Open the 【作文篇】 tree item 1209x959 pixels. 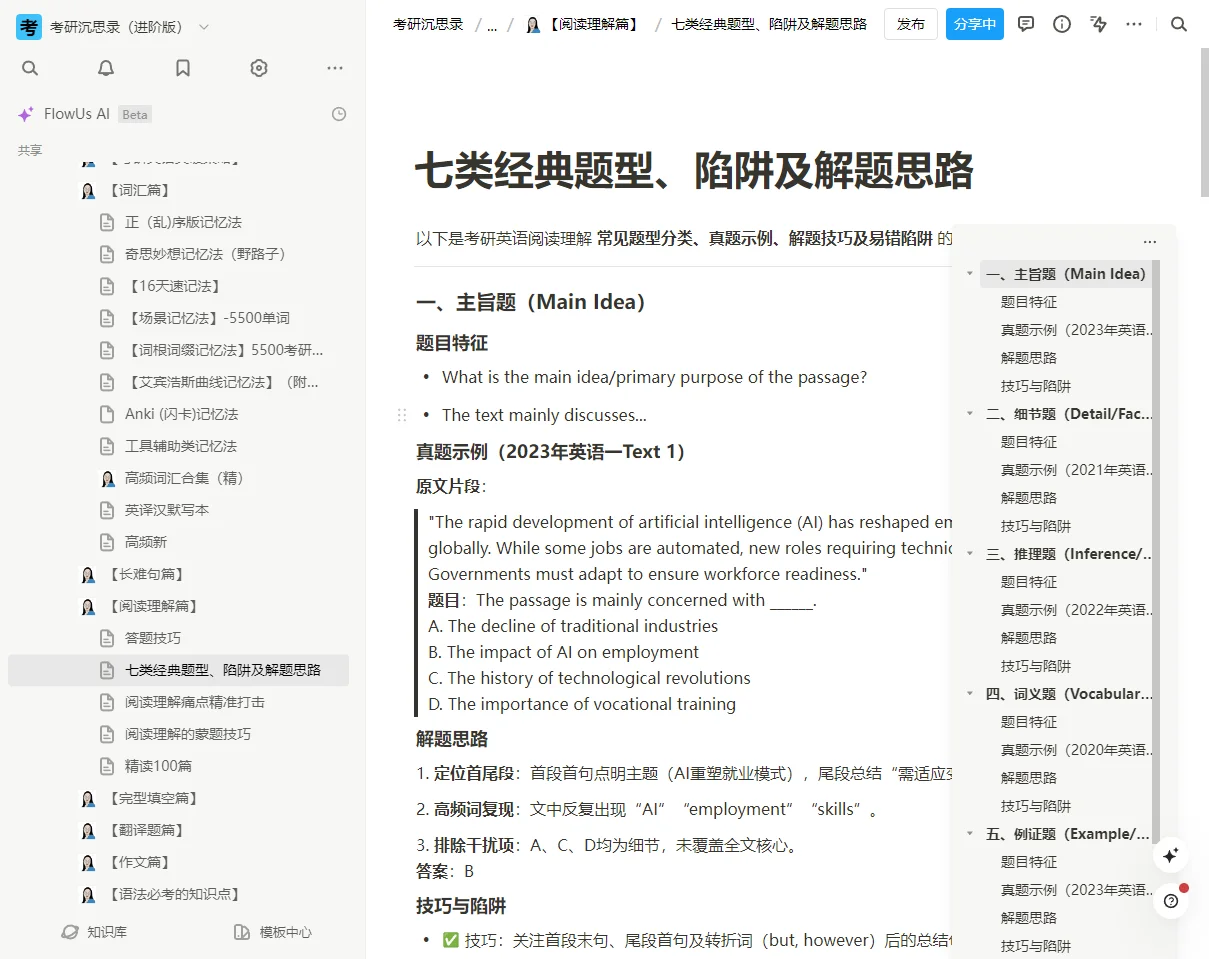178,862
